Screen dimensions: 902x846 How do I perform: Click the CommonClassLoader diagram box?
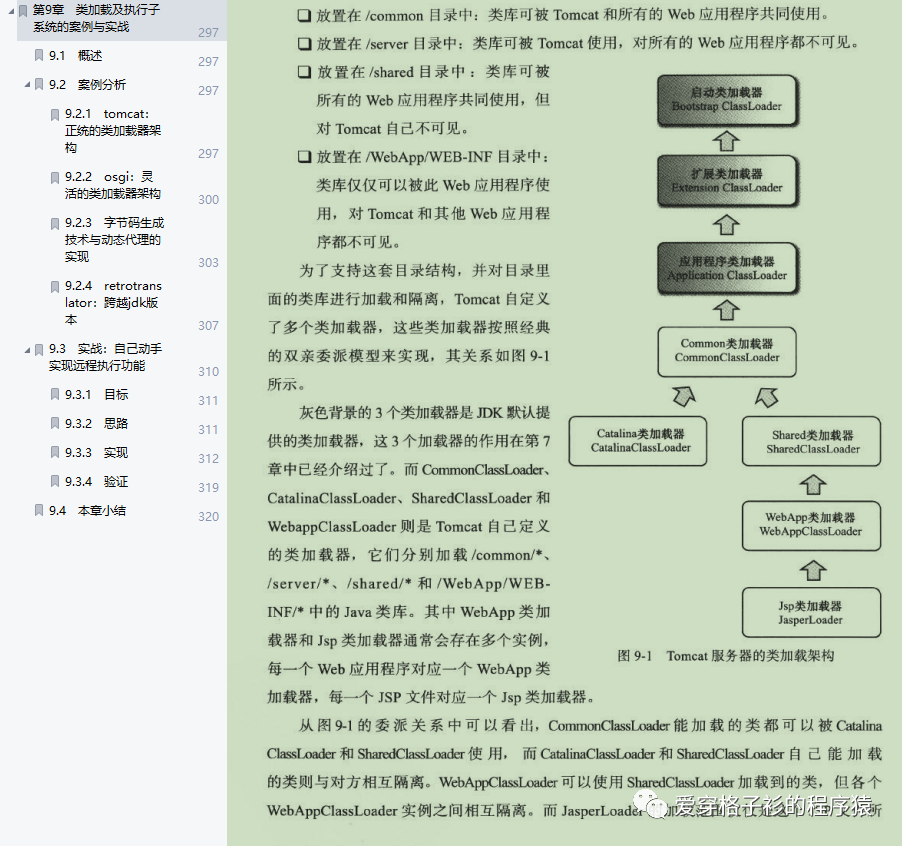[x=727, y=351]
